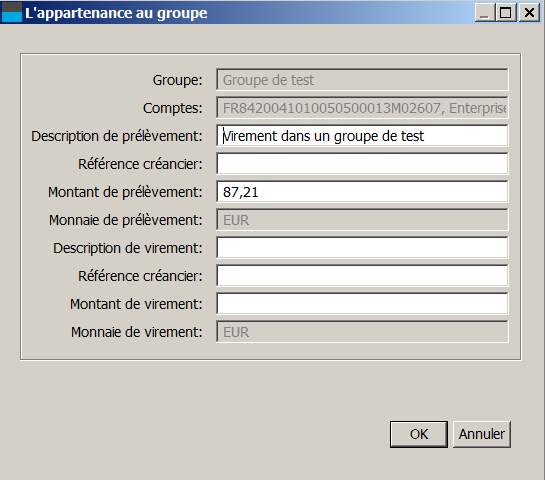Click into the Description de virement field
545x480 pixels.
tap(362, 248)
